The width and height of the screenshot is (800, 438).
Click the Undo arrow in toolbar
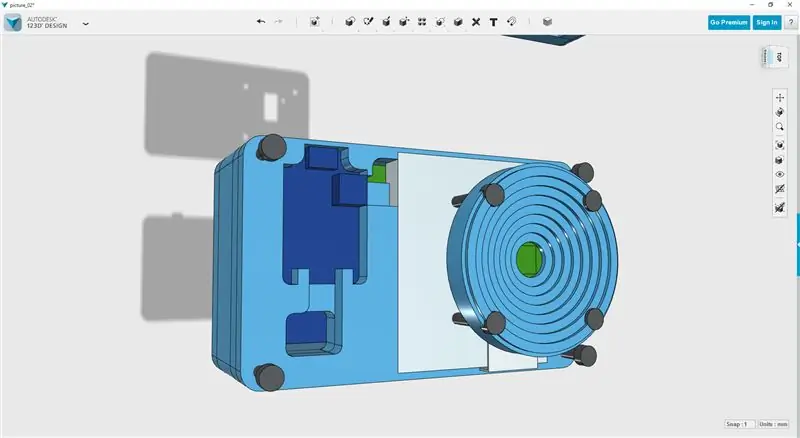pyautogui.click(x=261, y=21)
